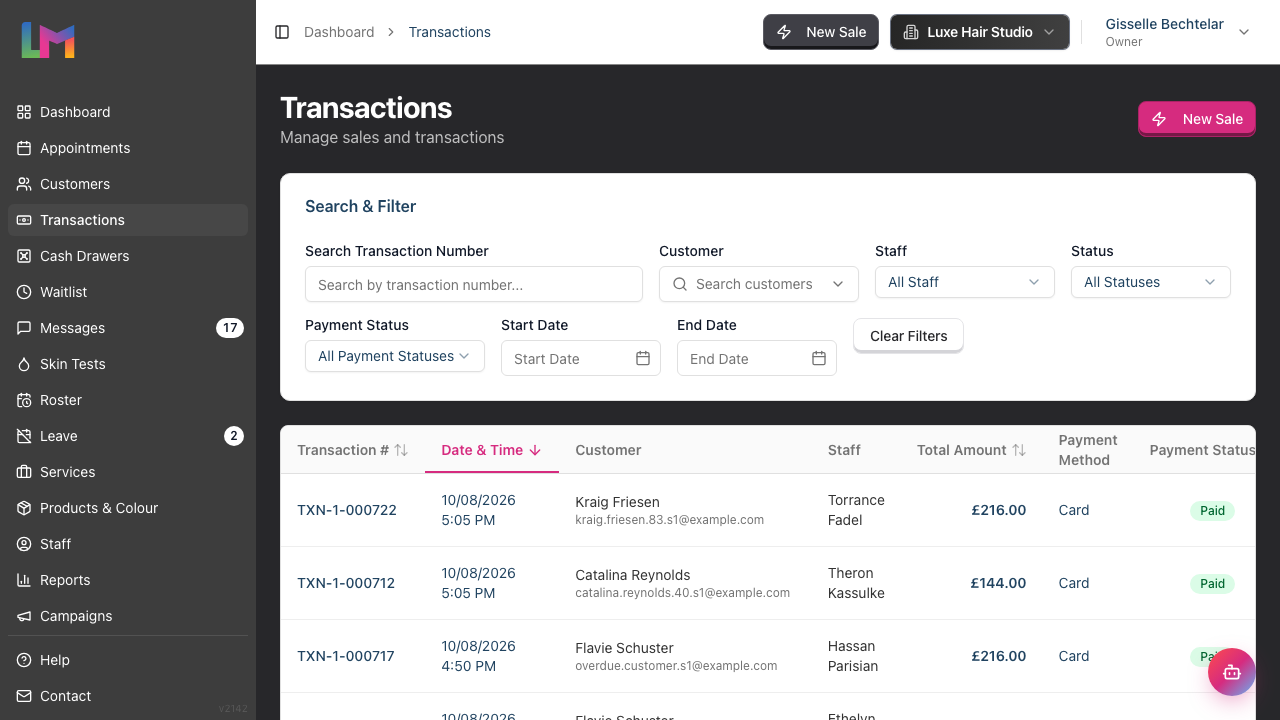Click the Messages badge showing 17
Screen dimensions: 1280x720
point(230,328)
